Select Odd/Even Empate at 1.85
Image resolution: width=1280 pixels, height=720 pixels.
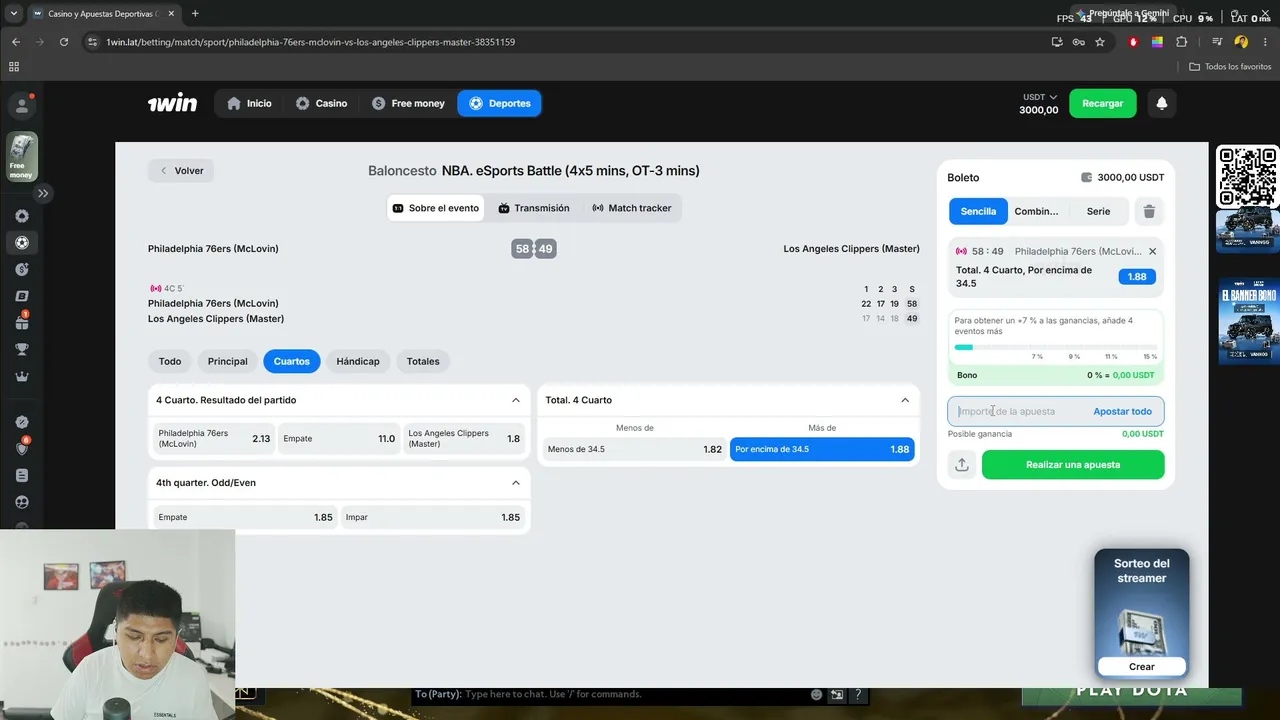[245, 517]
